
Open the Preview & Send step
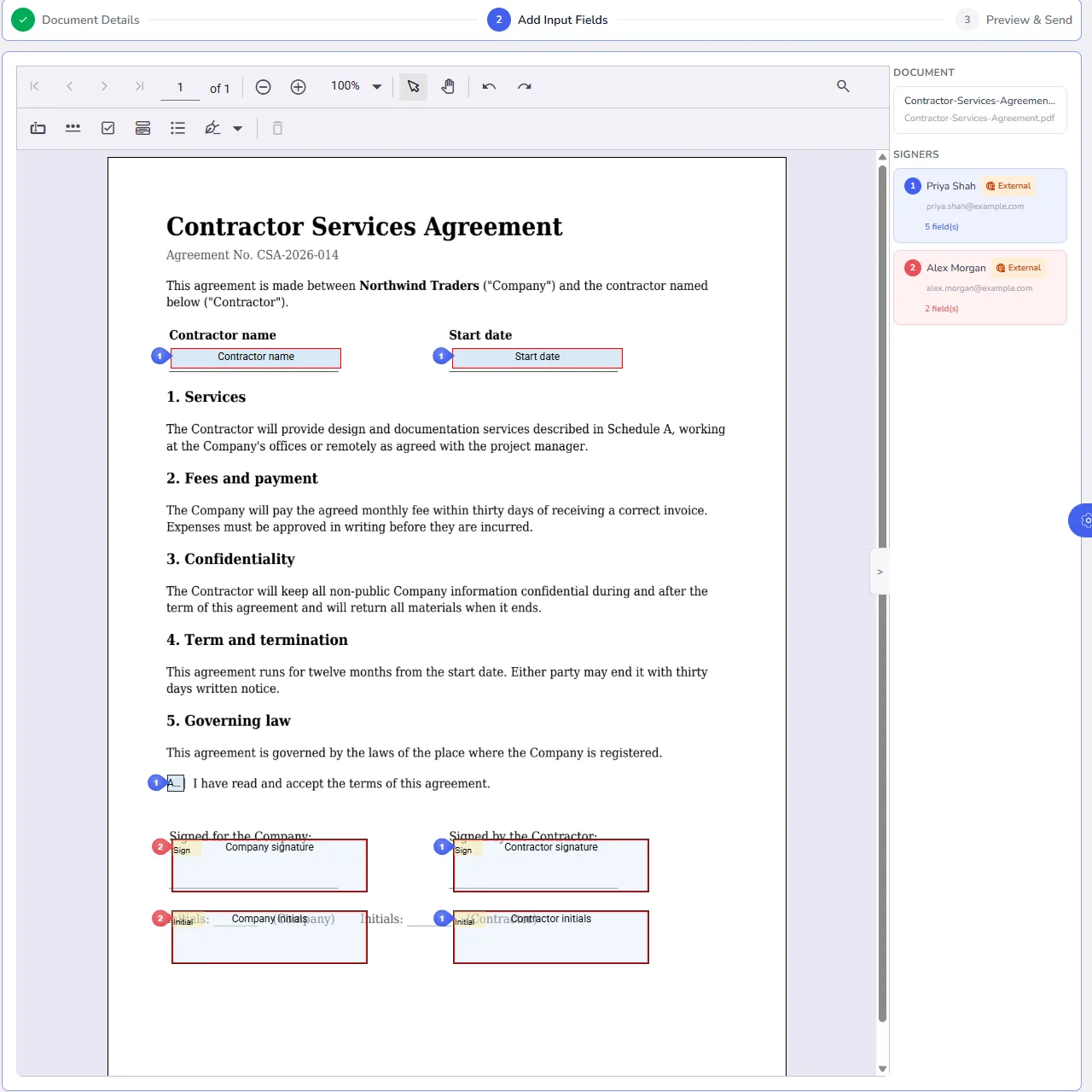pos(1014,20)
